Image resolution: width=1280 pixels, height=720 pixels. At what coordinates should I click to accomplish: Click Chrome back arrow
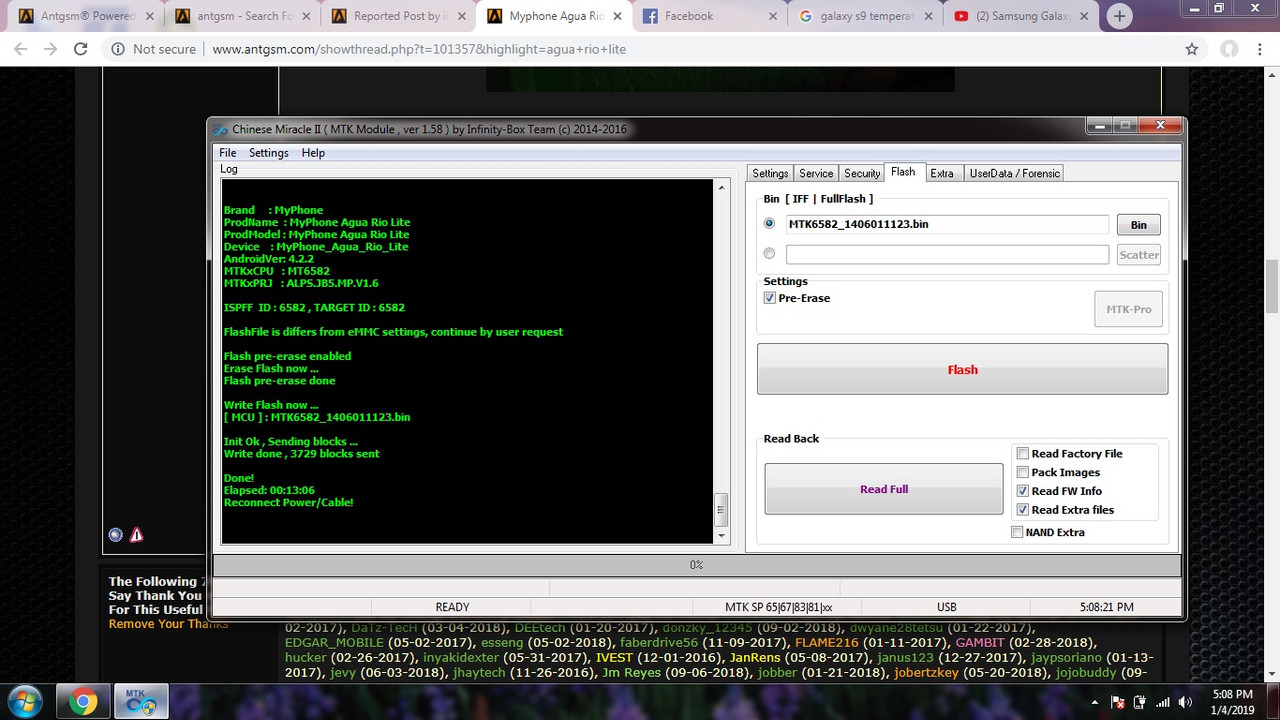pyautogui.click(x=20, y=49)
